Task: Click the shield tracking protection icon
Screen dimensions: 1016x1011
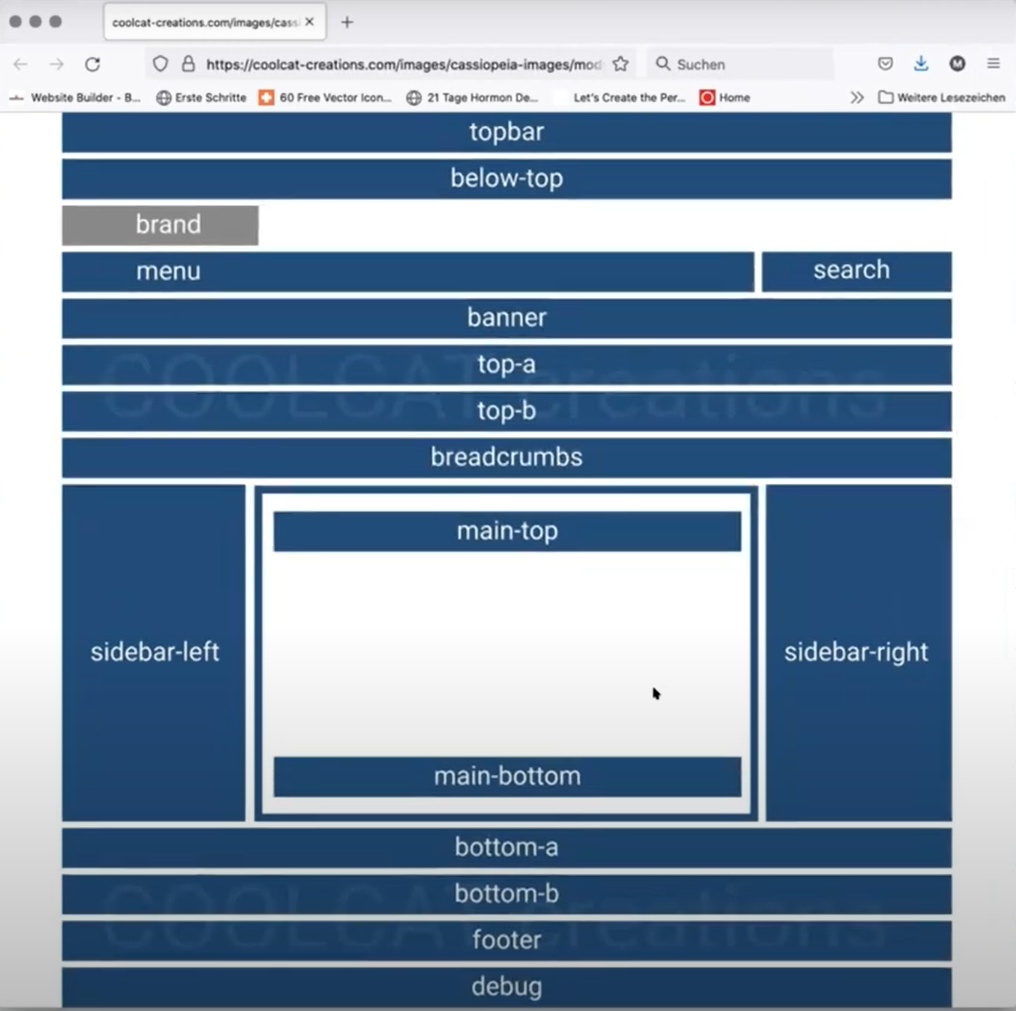Action: point(160,64)
